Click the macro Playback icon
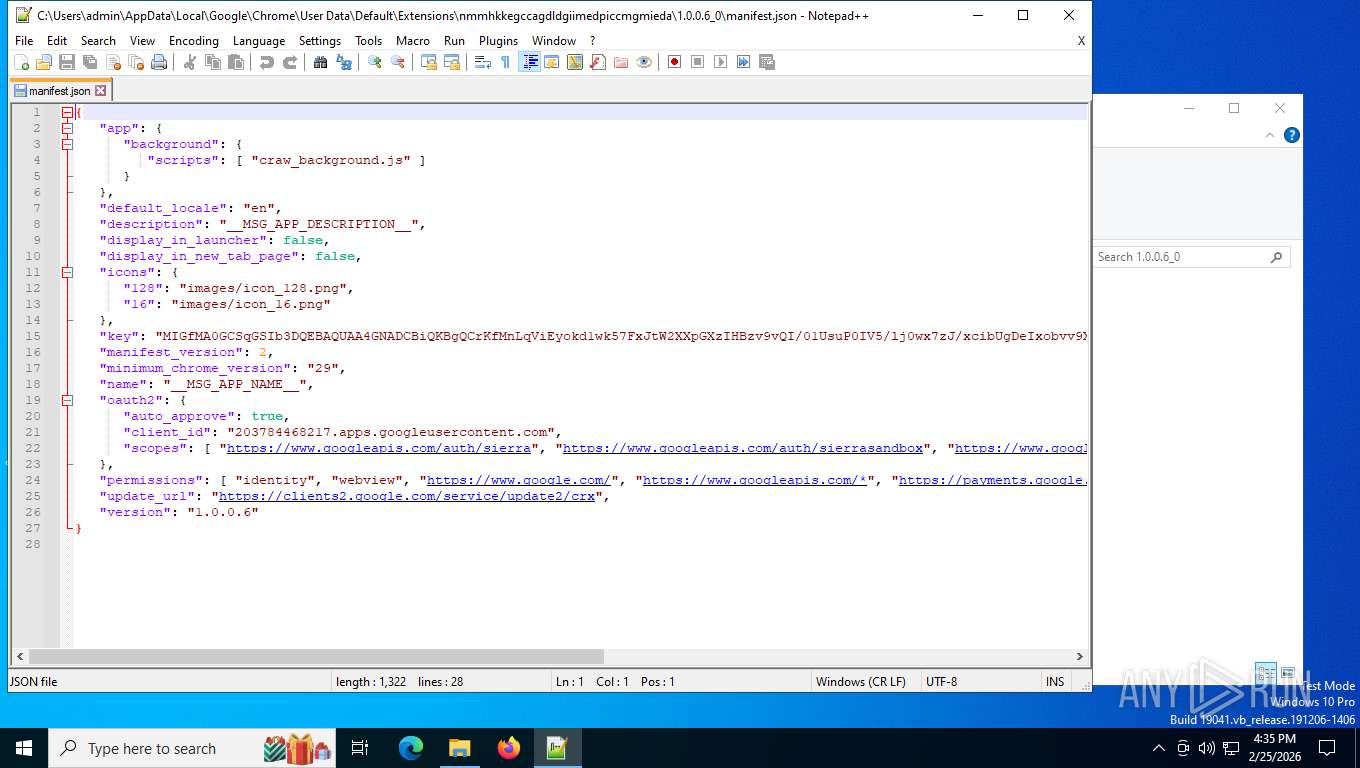The height and width of the screenshot is (768, 1360). 720,62
